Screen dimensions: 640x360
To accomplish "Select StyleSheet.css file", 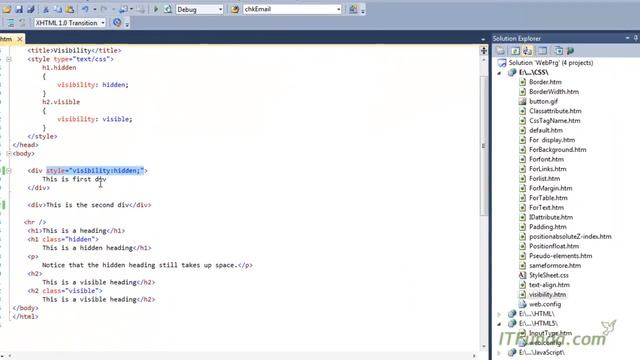I will coord(549,276).
